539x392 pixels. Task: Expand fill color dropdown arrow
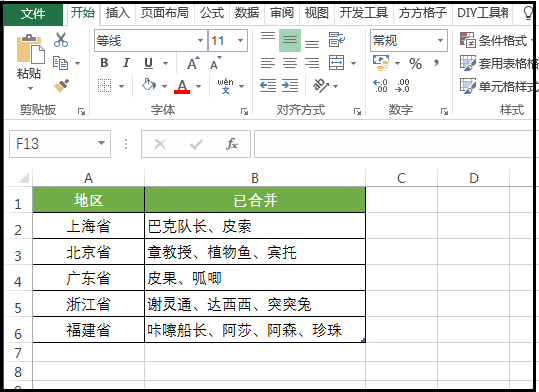(164, 86)
